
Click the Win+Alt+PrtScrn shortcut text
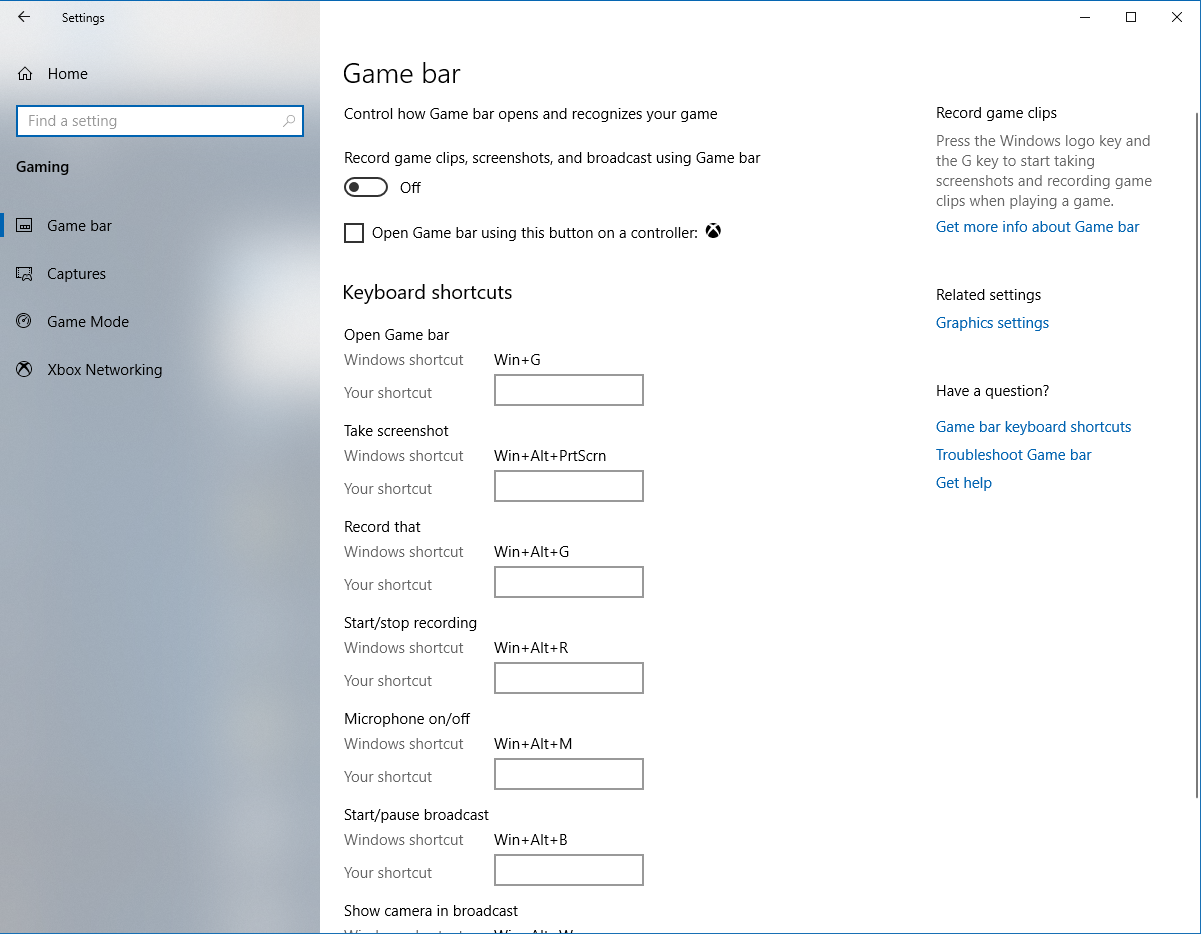coord(550,456)
